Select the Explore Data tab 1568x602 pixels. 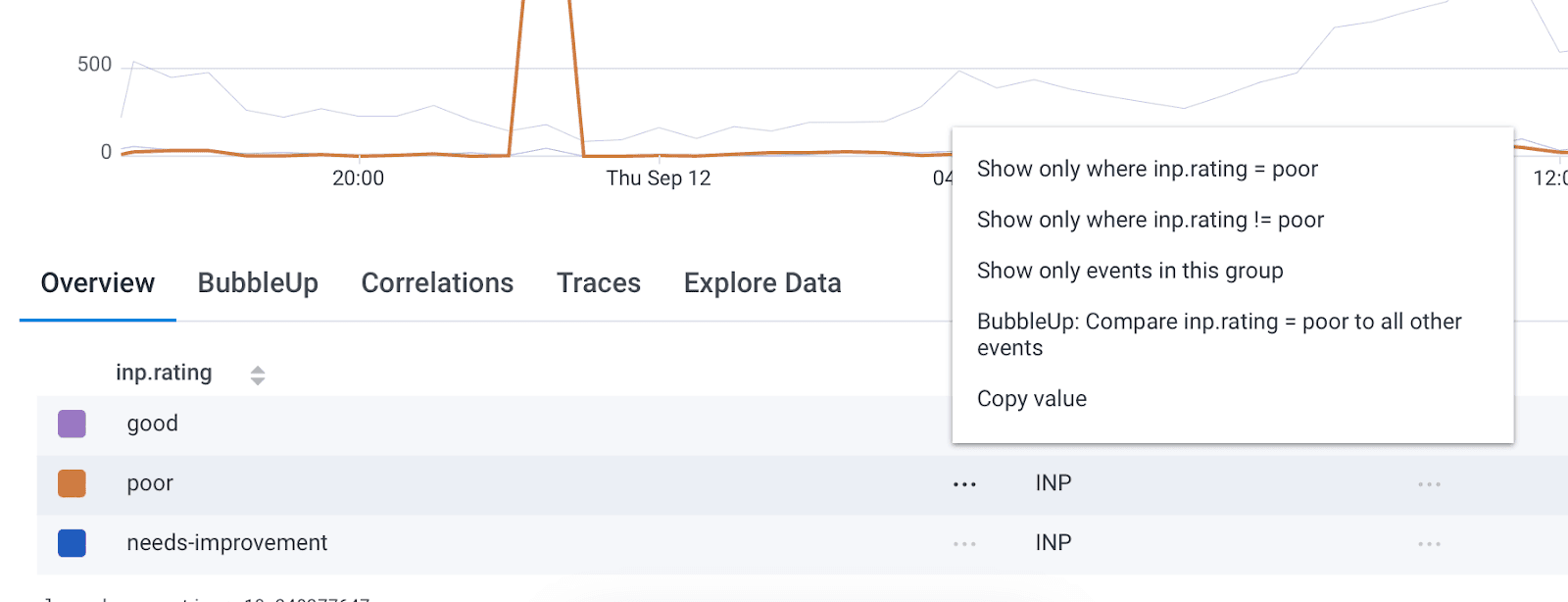click(762, 283)
